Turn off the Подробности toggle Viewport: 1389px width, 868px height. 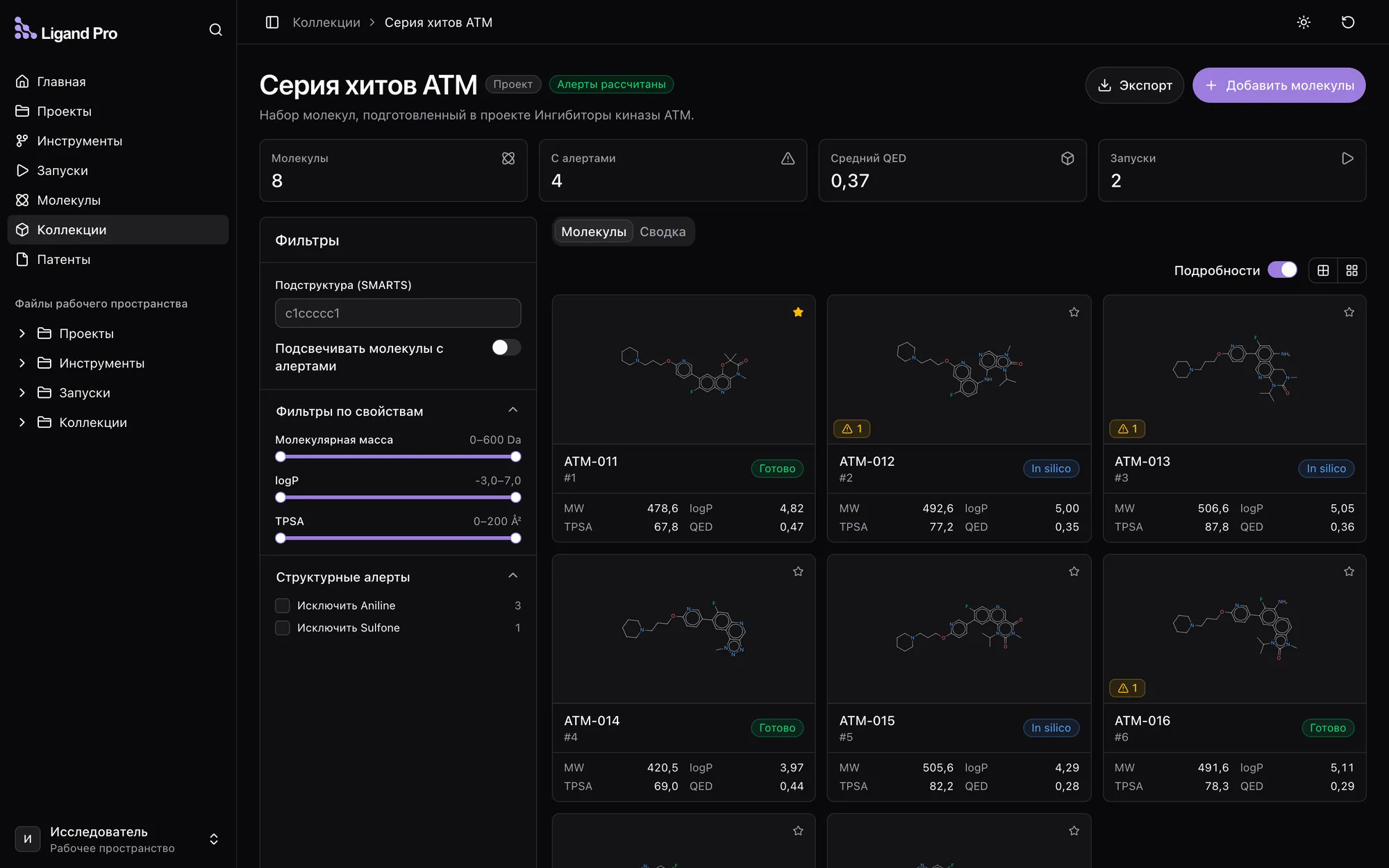pyautogui.click(x=1282, y=270)
